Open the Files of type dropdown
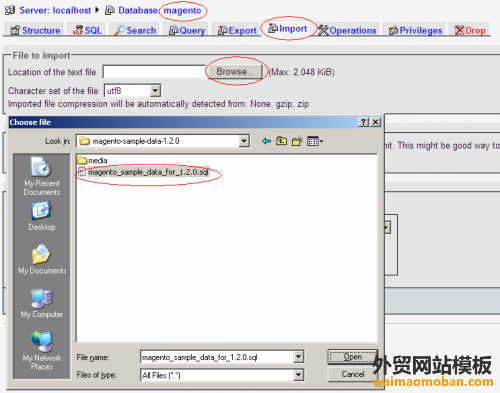 pos(298,375)
